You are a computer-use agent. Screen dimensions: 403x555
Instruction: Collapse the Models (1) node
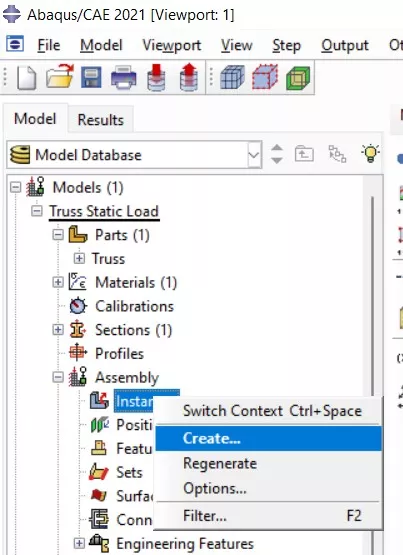pyautogui.click(x=16, y=187)
